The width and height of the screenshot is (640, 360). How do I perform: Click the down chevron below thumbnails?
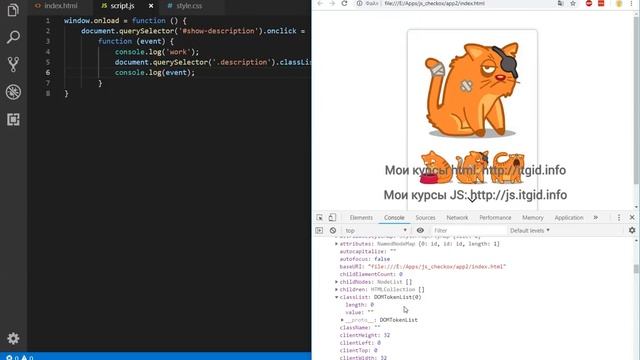point(472,199)
